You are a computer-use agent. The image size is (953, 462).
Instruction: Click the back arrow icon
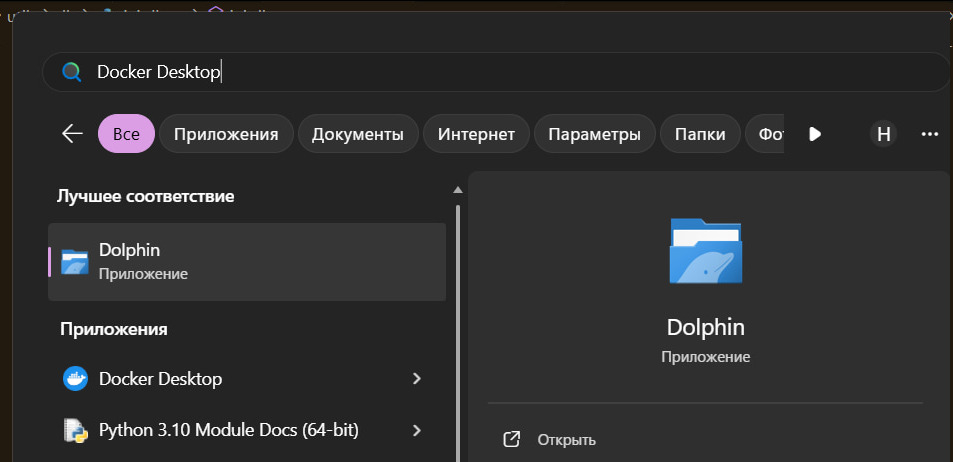pyautogui.click(x=72, y=134)
